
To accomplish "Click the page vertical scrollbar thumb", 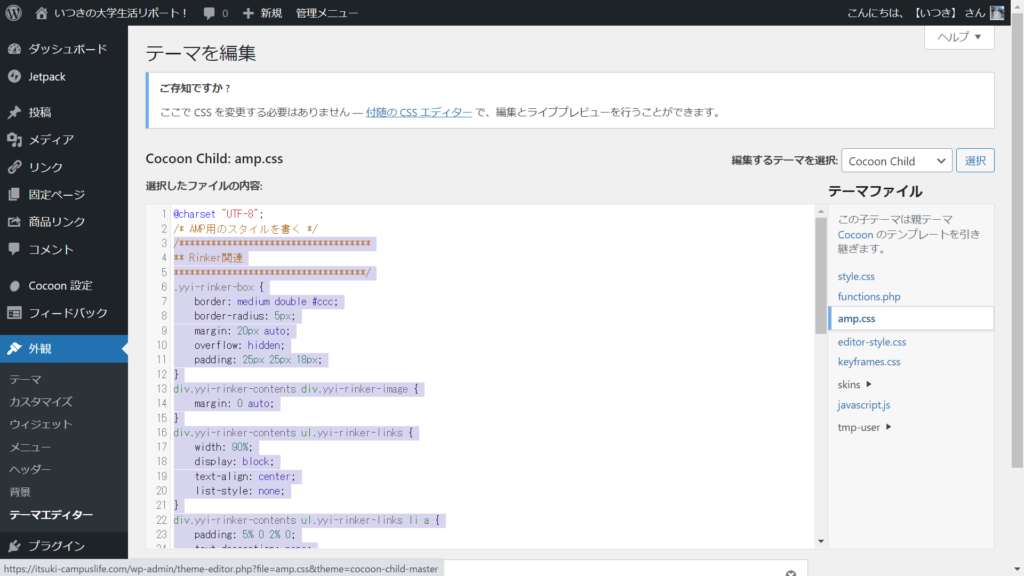I will pos(1017,240).
